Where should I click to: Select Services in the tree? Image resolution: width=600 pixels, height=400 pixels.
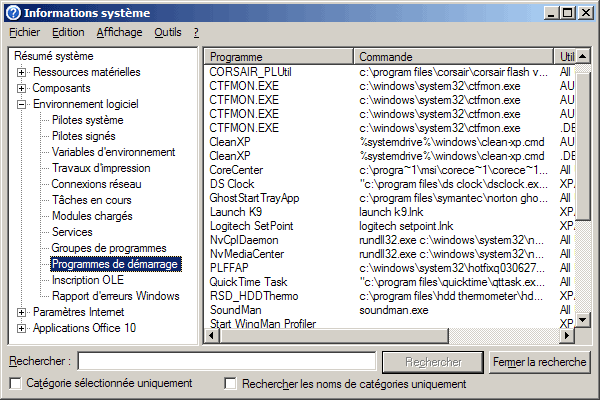coord(72,232)
